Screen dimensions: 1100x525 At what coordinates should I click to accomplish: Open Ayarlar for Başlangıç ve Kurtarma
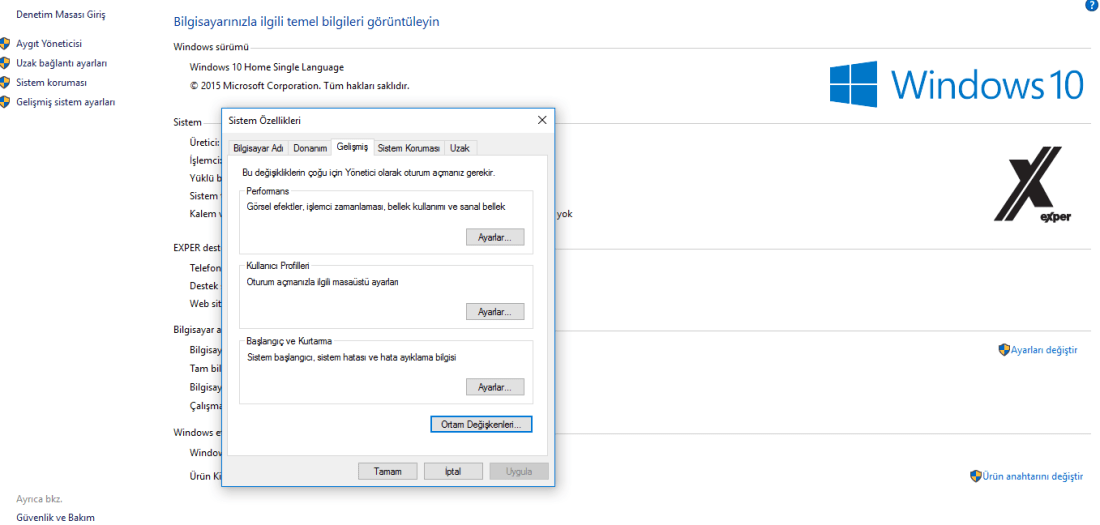click(x=494, y=387)
